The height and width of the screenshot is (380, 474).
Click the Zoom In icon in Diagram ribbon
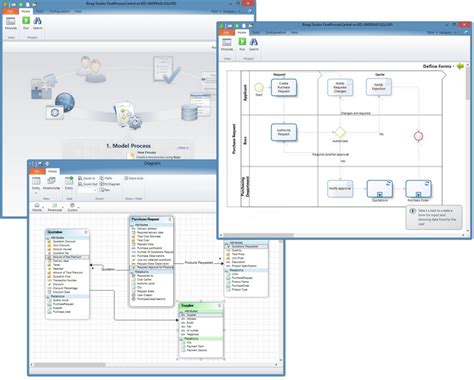(80, 178)
